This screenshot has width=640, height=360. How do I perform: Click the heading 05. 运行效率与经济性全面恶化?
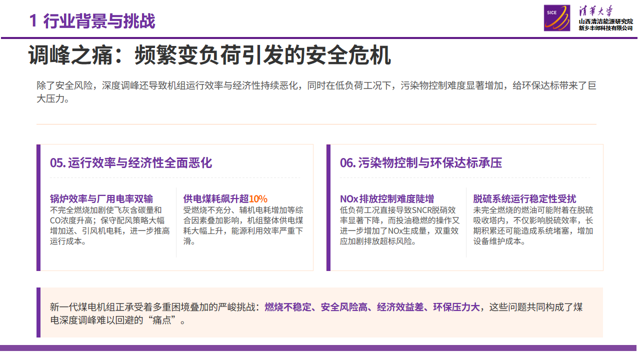[131, 163]
